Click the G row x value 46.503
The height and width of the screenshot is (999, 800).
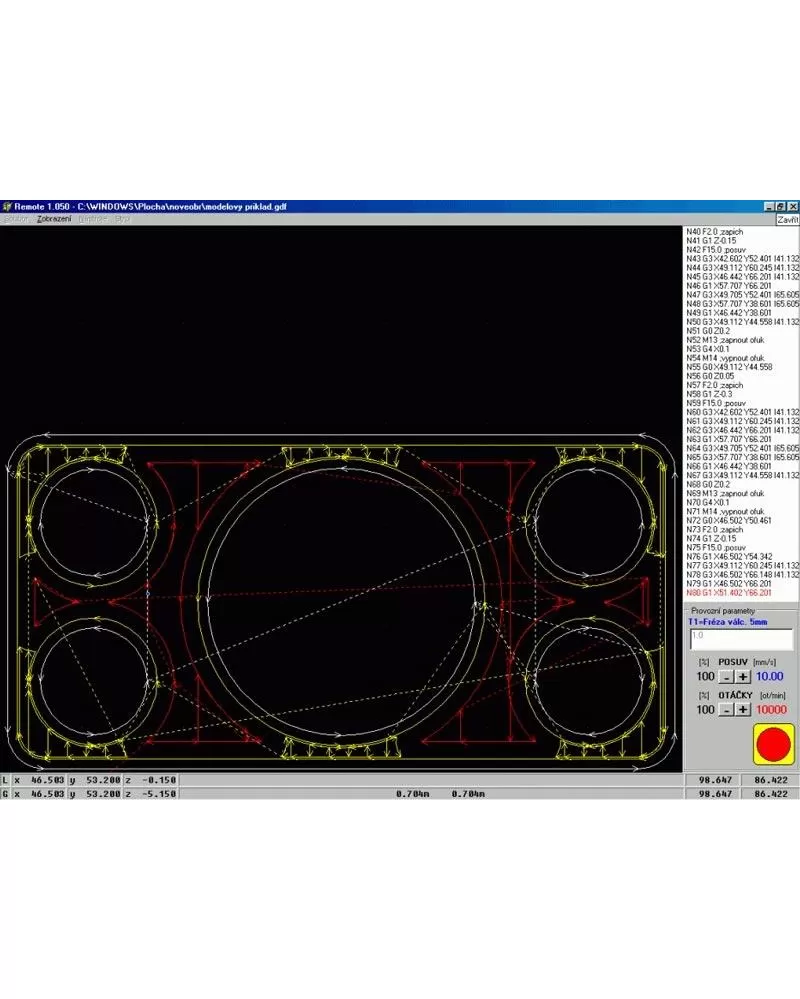(47, 794)
